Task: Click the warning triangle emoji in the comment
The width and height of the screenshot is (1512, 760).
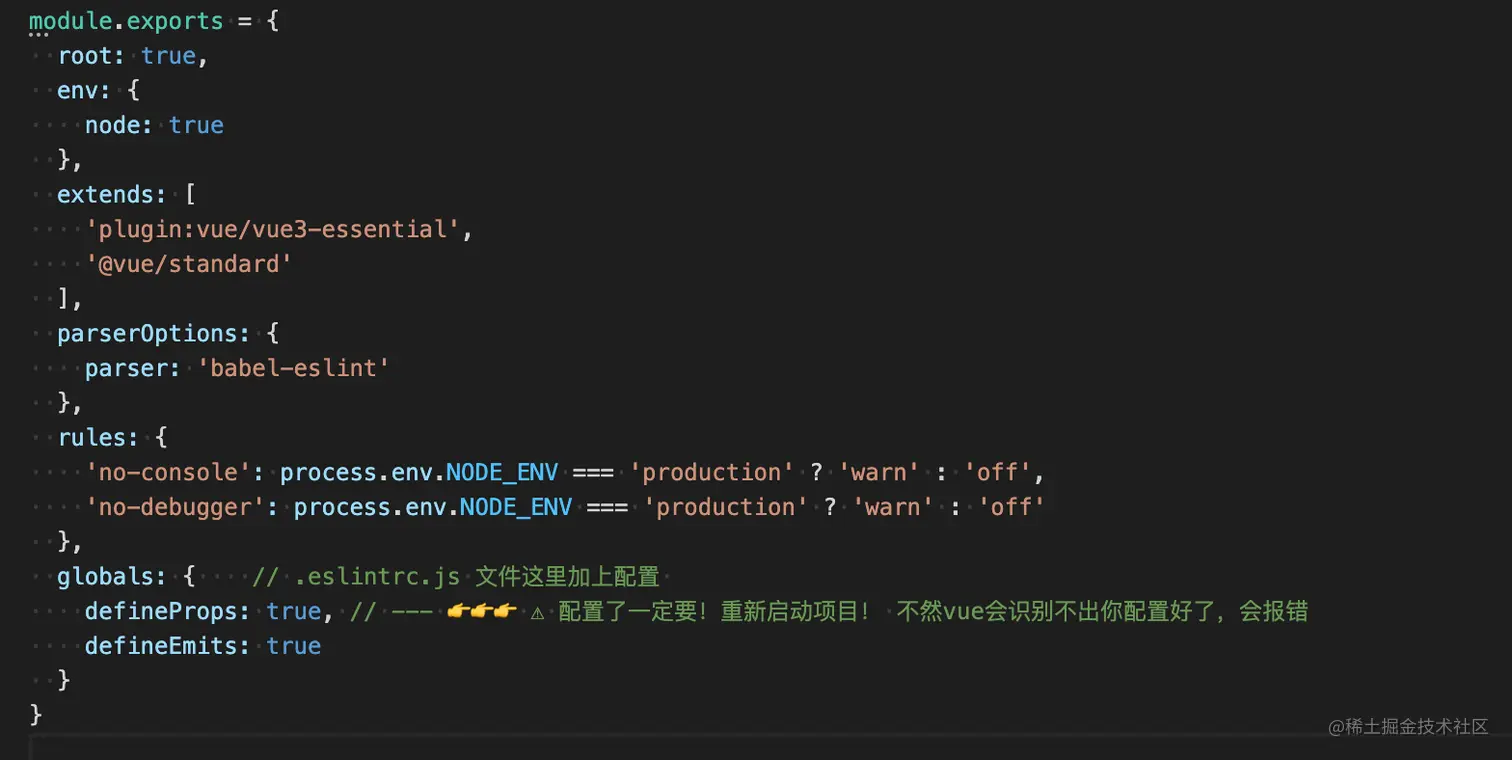Action: [x=537, y=612]
